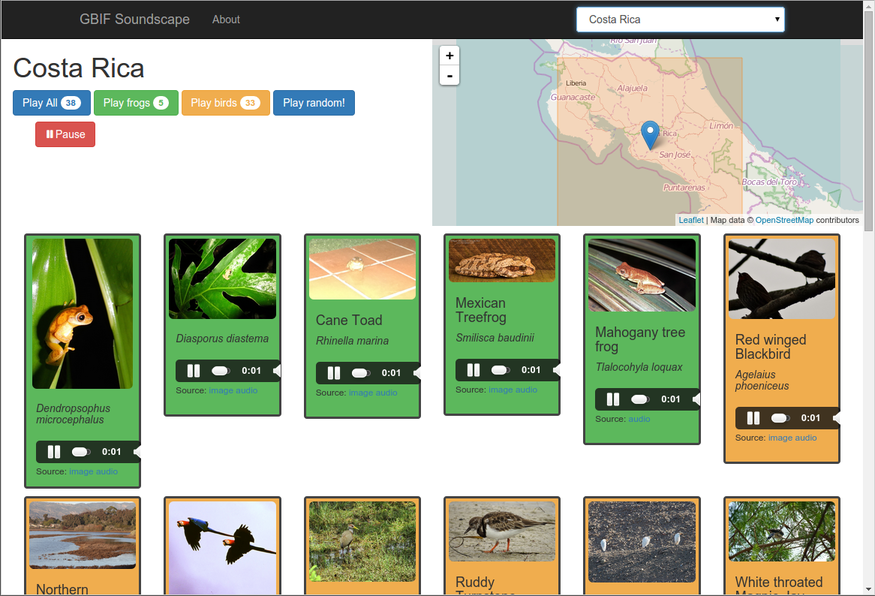Screen dimensions: 875x596
Task: Click the red Pause button
Action: (65, 134)
